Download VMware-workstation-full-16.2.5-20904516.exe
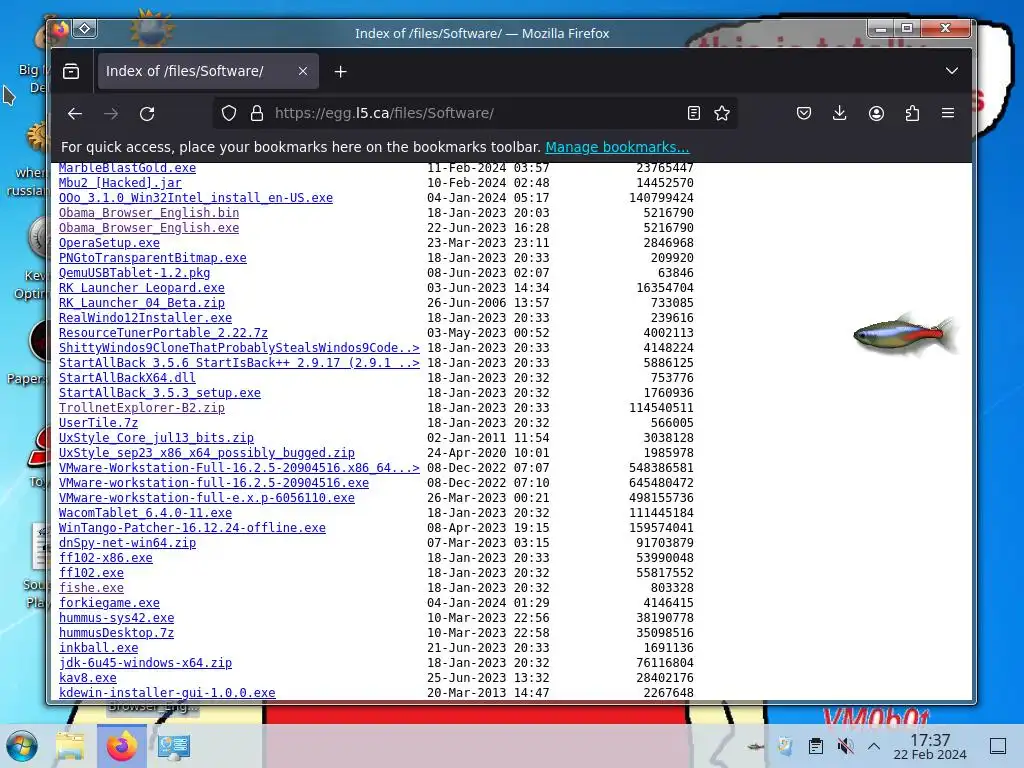The image size is (1024, 768). 214,483
